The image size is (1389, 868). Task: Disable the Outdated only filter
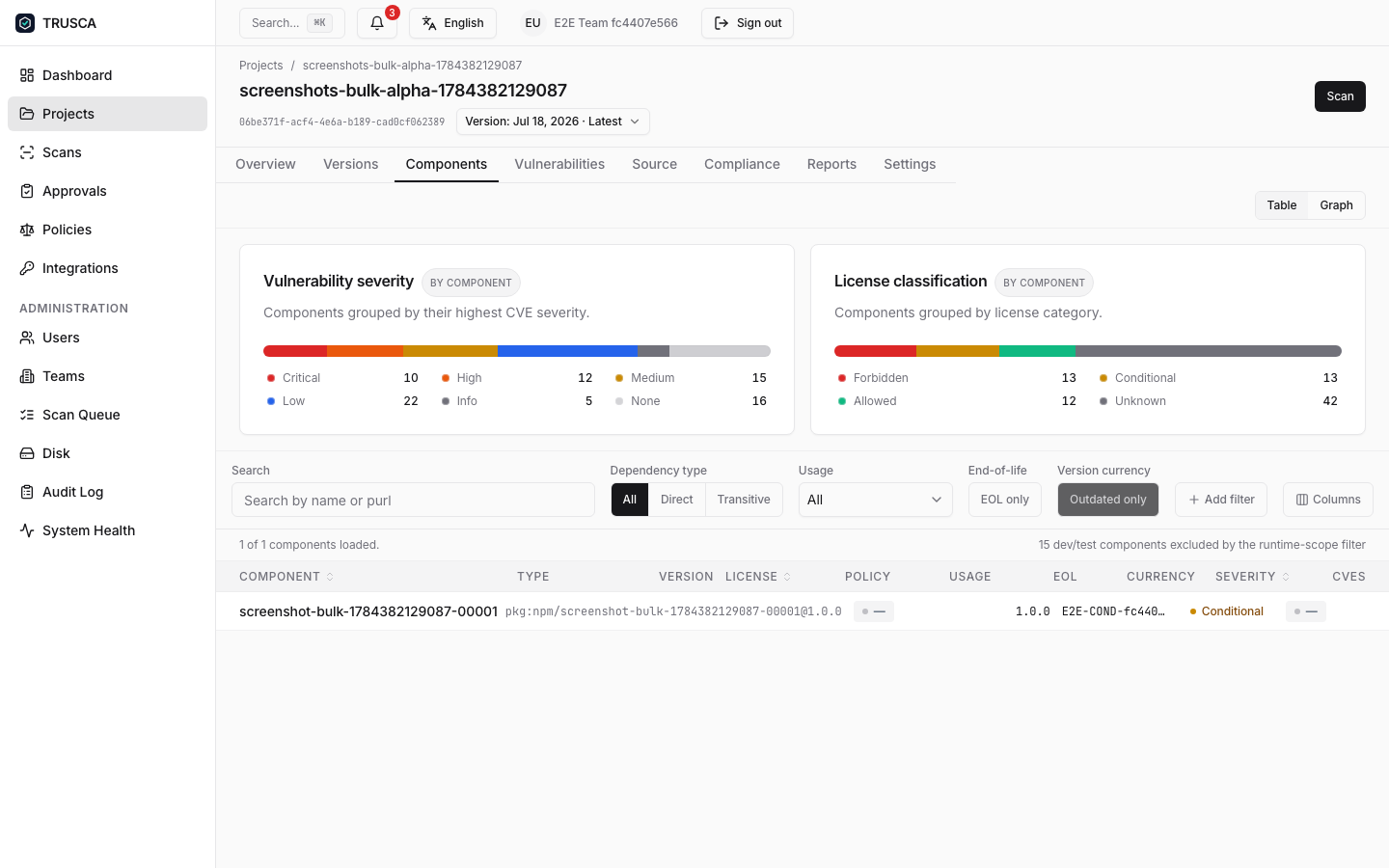(1107, 500)
